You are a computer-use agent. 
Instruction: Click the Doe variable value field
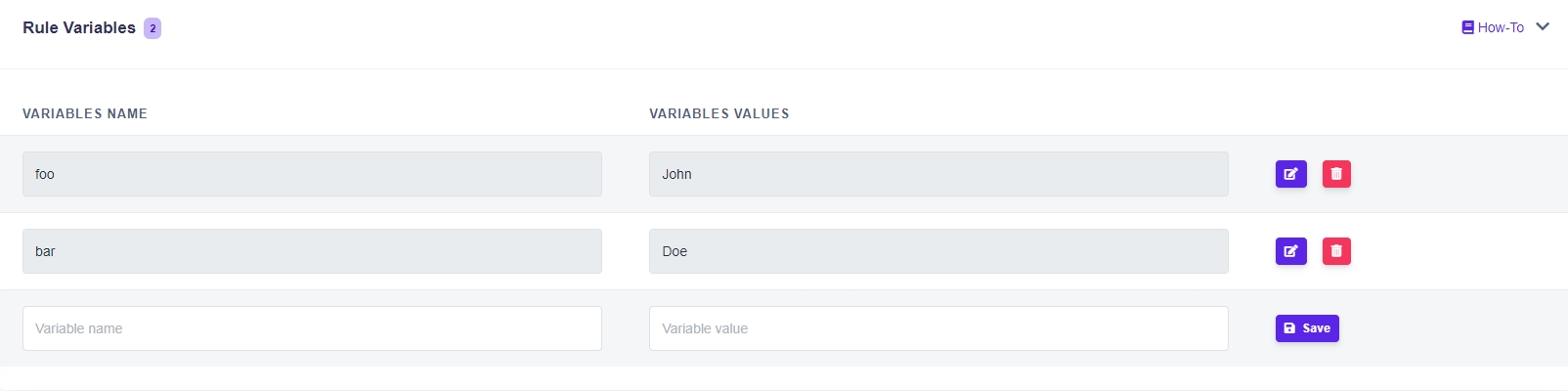tap(938, 251)
